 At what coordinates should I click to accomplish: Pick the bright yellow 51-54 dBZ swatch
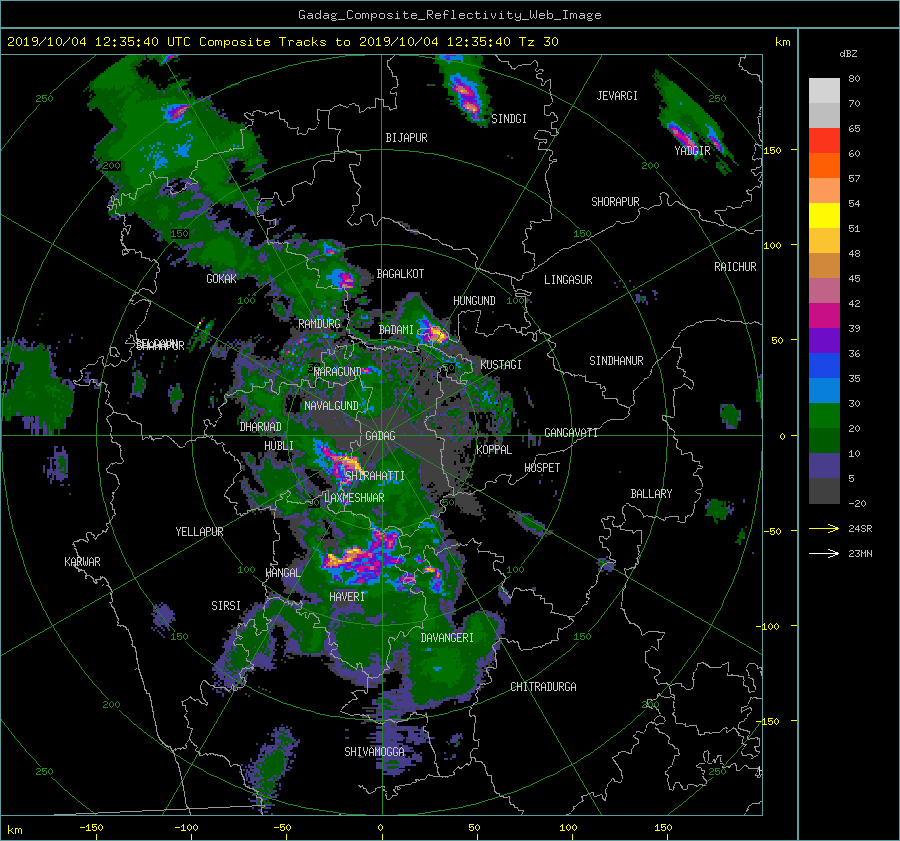point(824,216)
